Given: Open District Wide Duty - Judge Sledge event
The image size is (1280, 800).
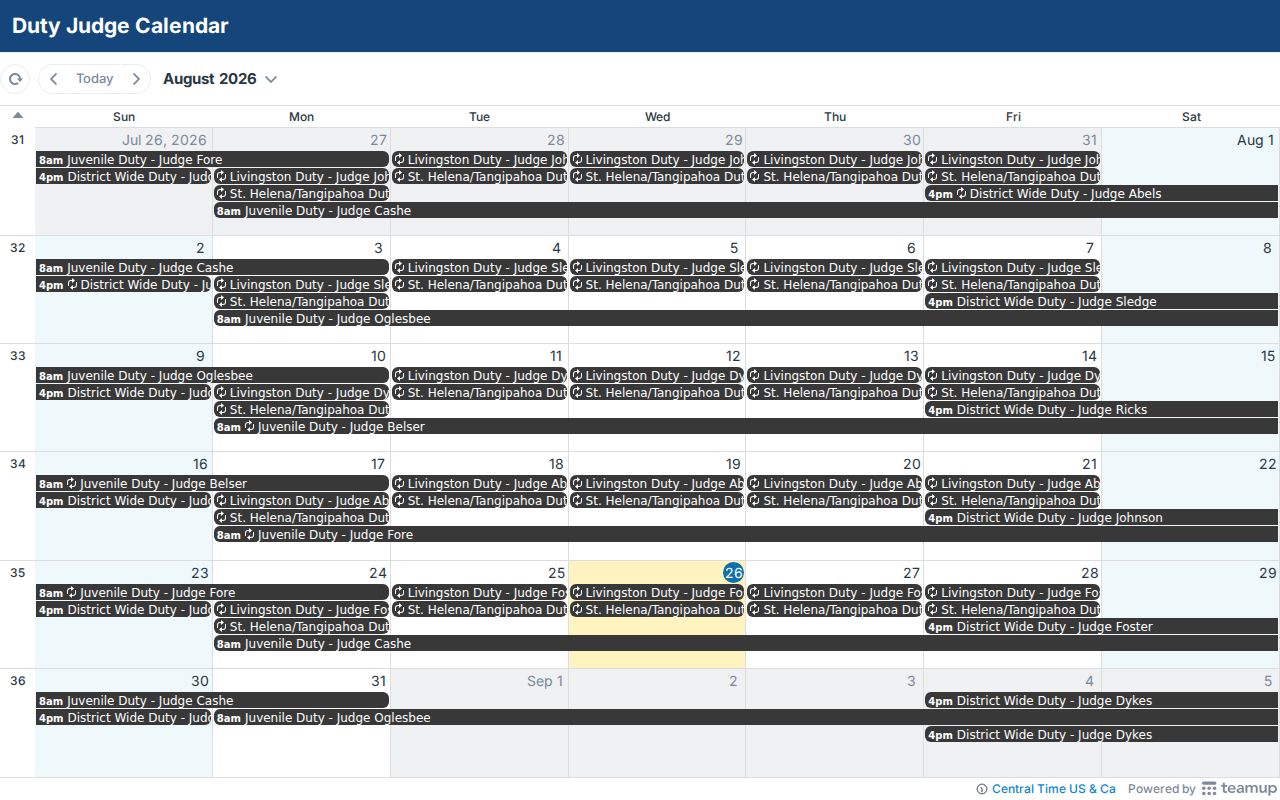Looking at the screenshot, I should point(1101,302).
